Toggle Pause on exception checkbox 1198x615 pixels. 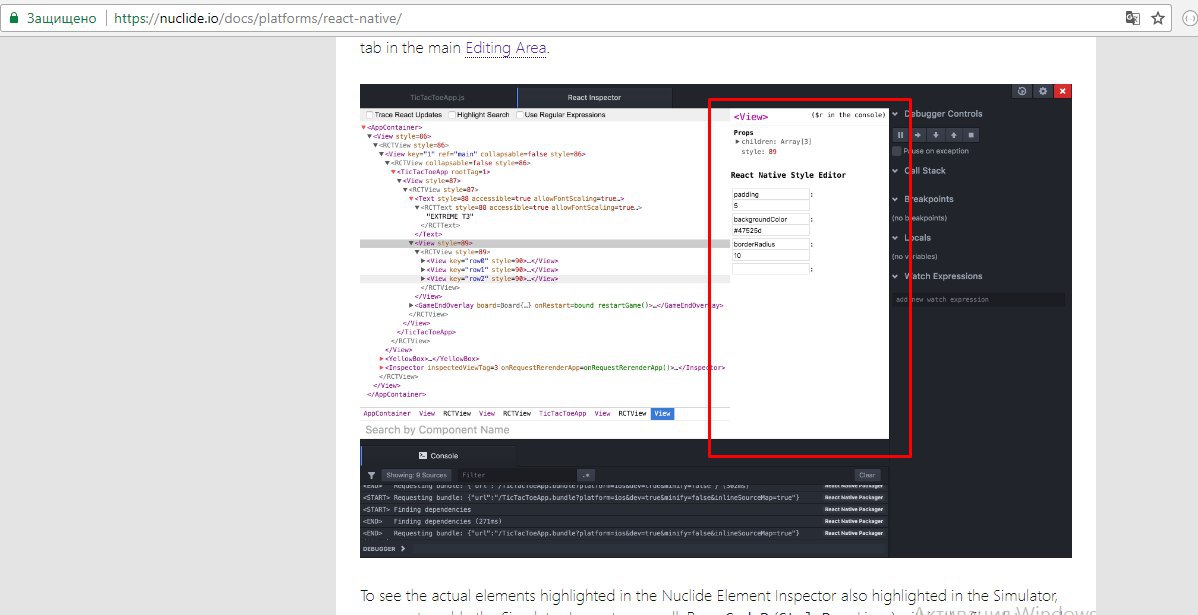point(897,151)
